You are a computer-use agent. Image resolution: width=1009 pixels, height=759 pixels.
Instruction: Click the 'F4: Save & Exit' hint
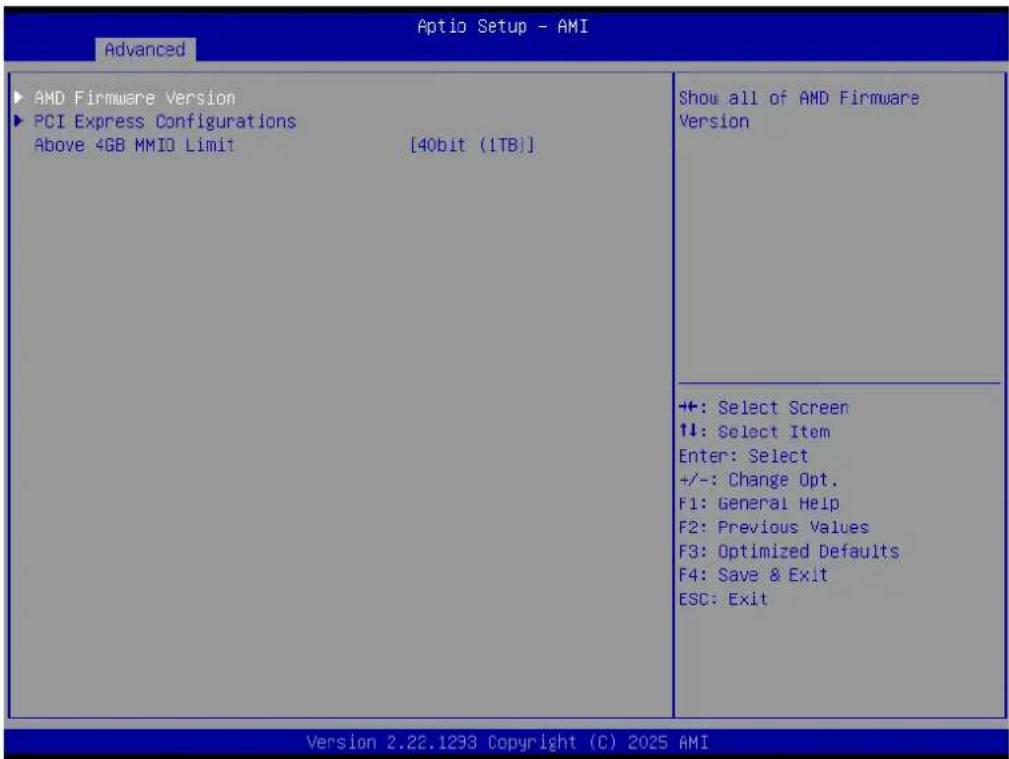click(x=754, y=575)
